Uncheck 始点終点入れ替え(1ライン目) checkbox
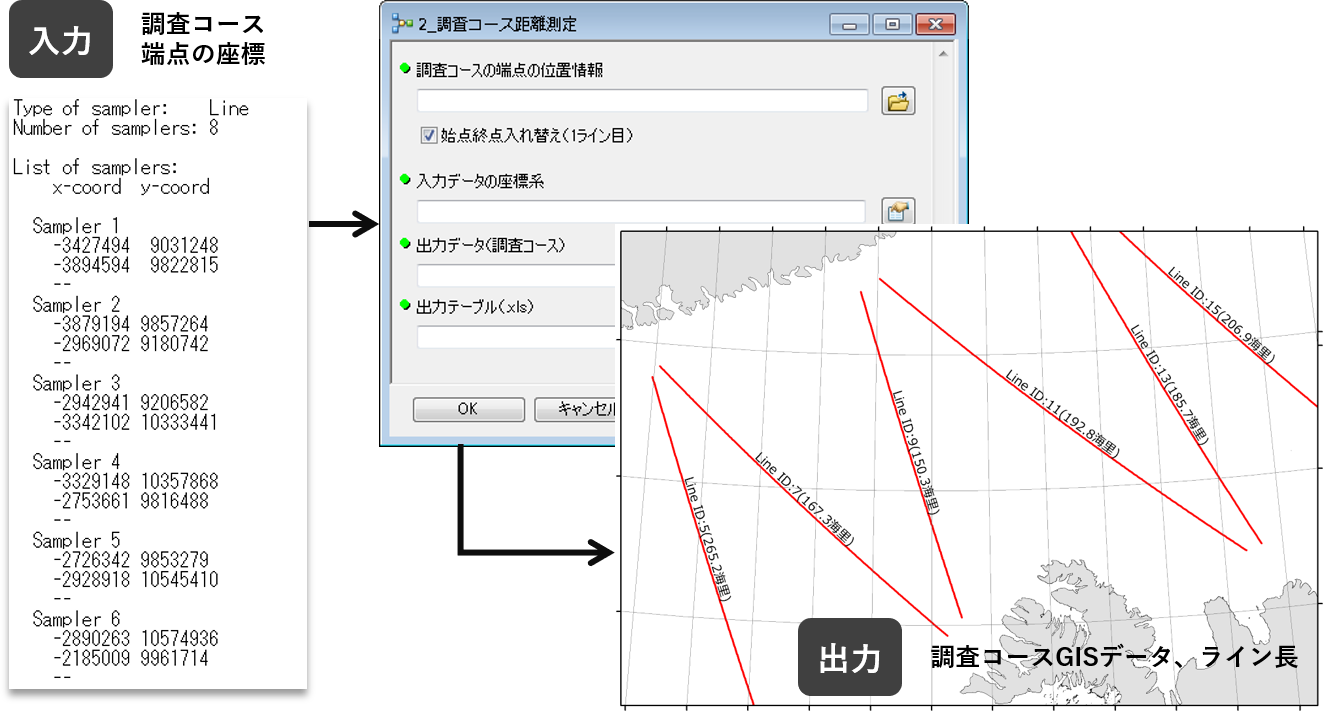This screenshot has height=712, width=1324. pos(430,134)
